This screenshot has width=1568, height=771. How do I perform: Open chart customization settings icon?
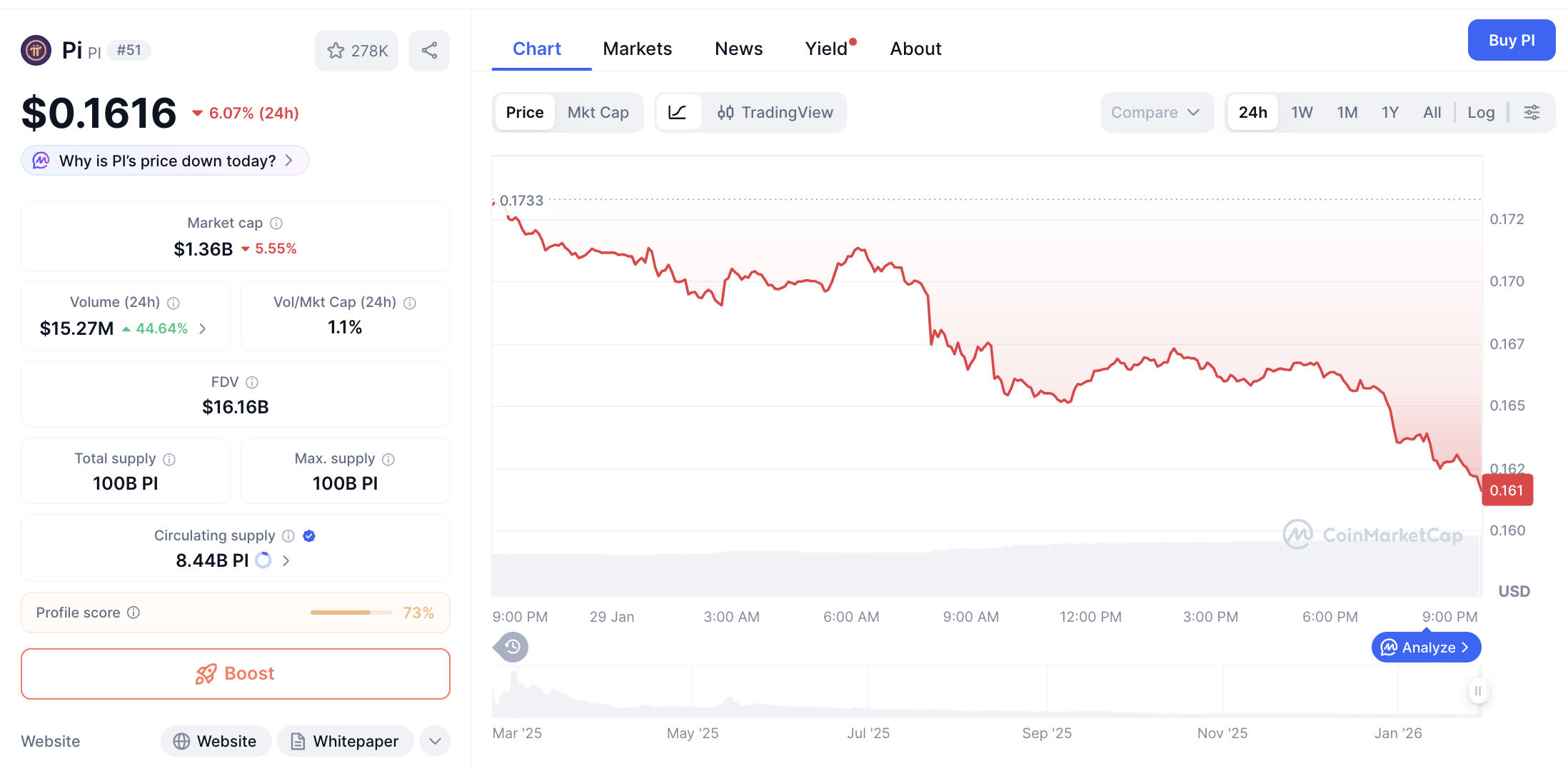pyautogui.click(x=1532, y=112)
